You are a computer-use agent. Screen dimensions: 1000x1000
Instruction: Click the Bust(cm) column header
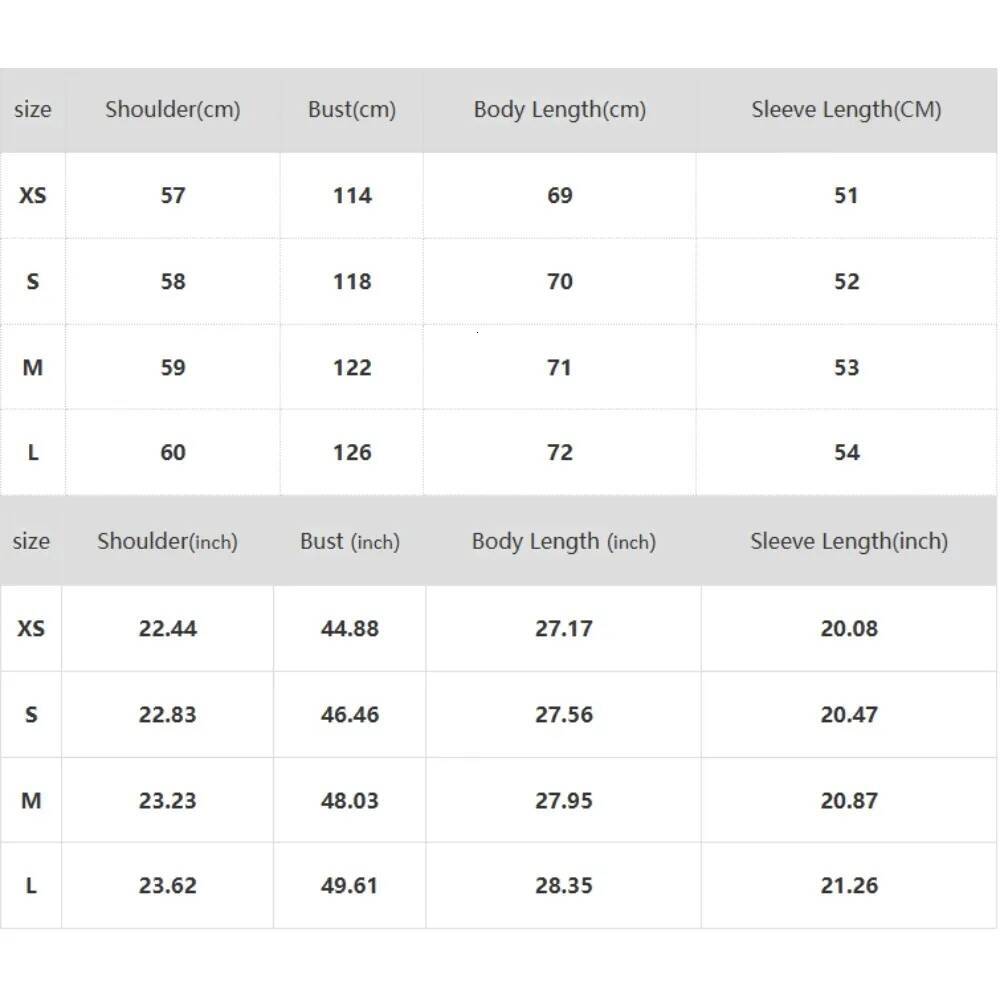(x=352, y=110)
